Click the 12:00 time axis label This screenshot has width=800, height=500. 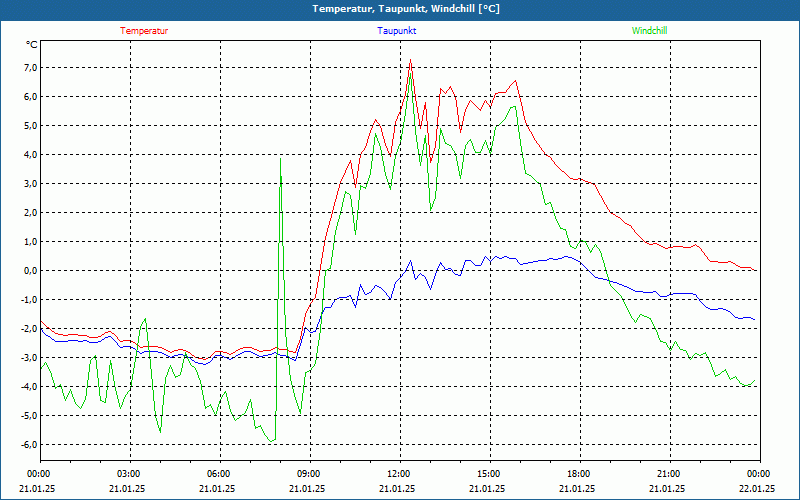pos(397,474)
